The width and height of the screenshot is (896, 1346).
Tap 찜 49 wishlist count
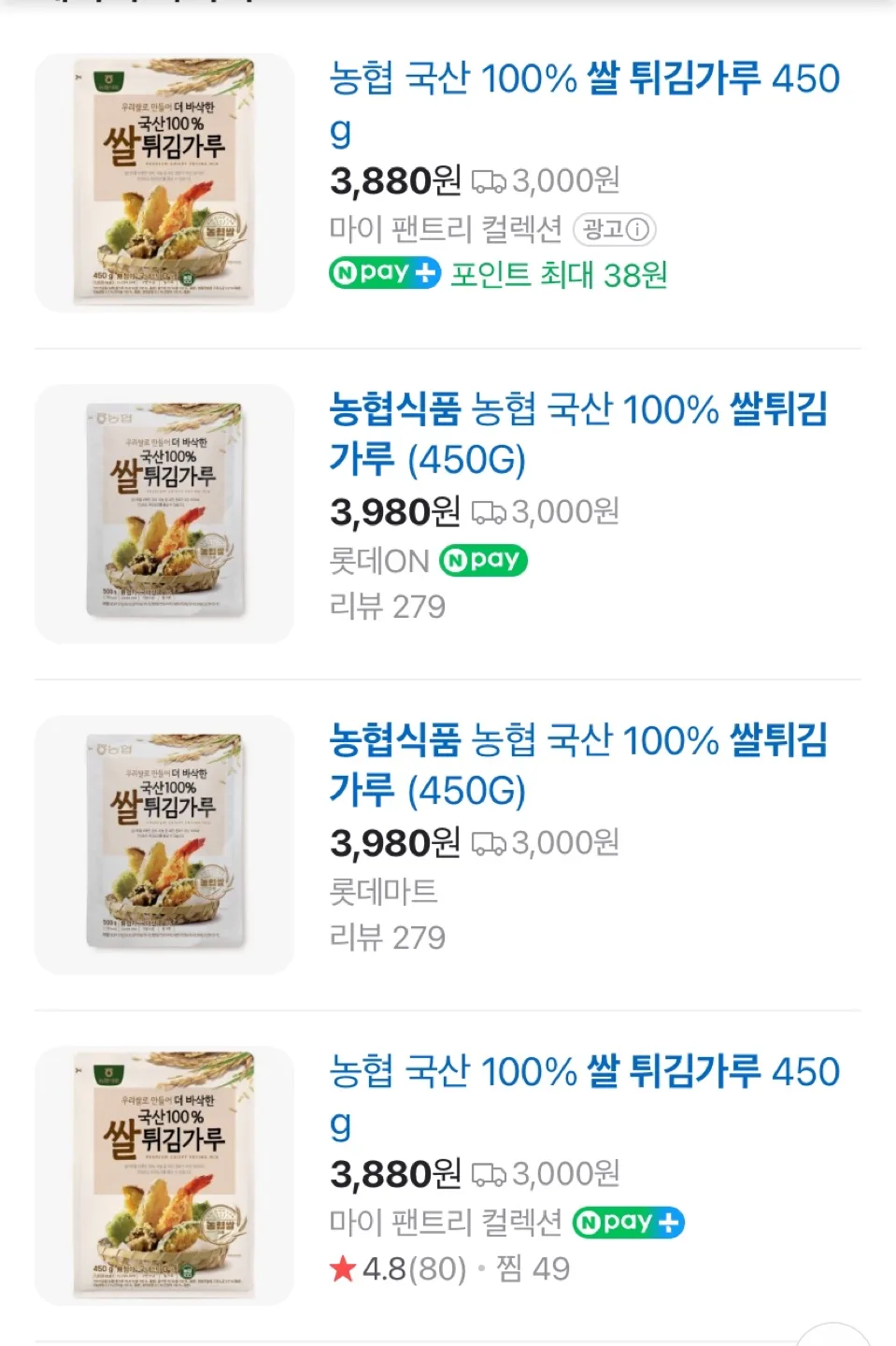[x=533, y=1268]
